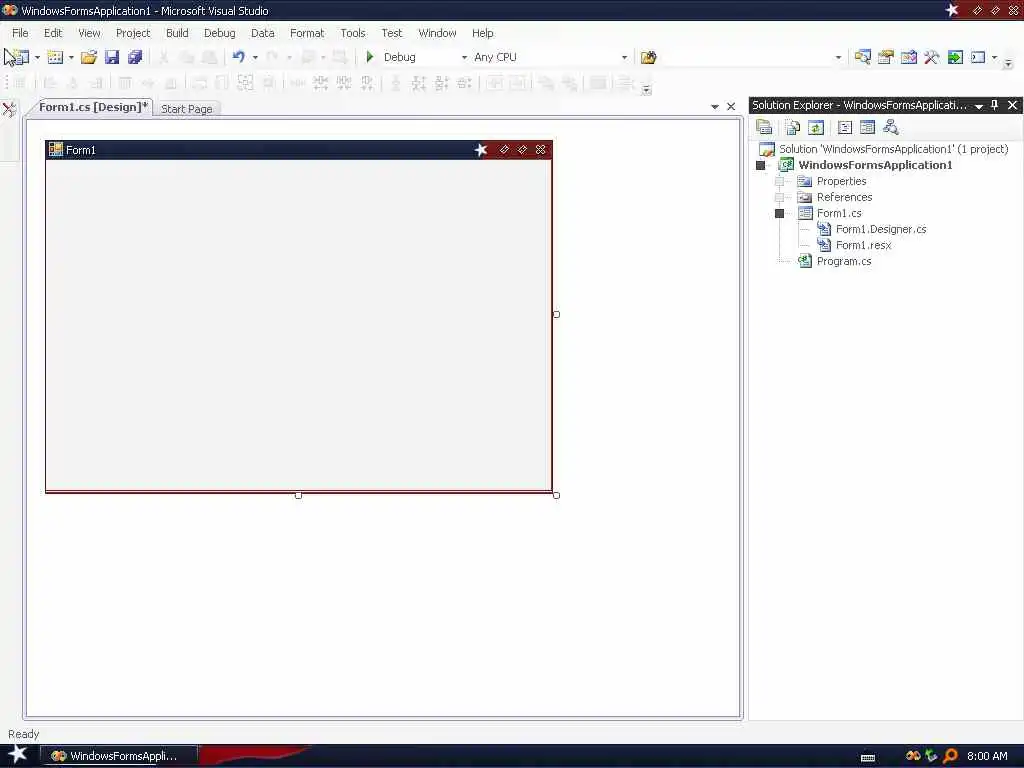Open the Project menu
Image resolution: width=1024 pixels, height=768 pixels.
[133, 33]
